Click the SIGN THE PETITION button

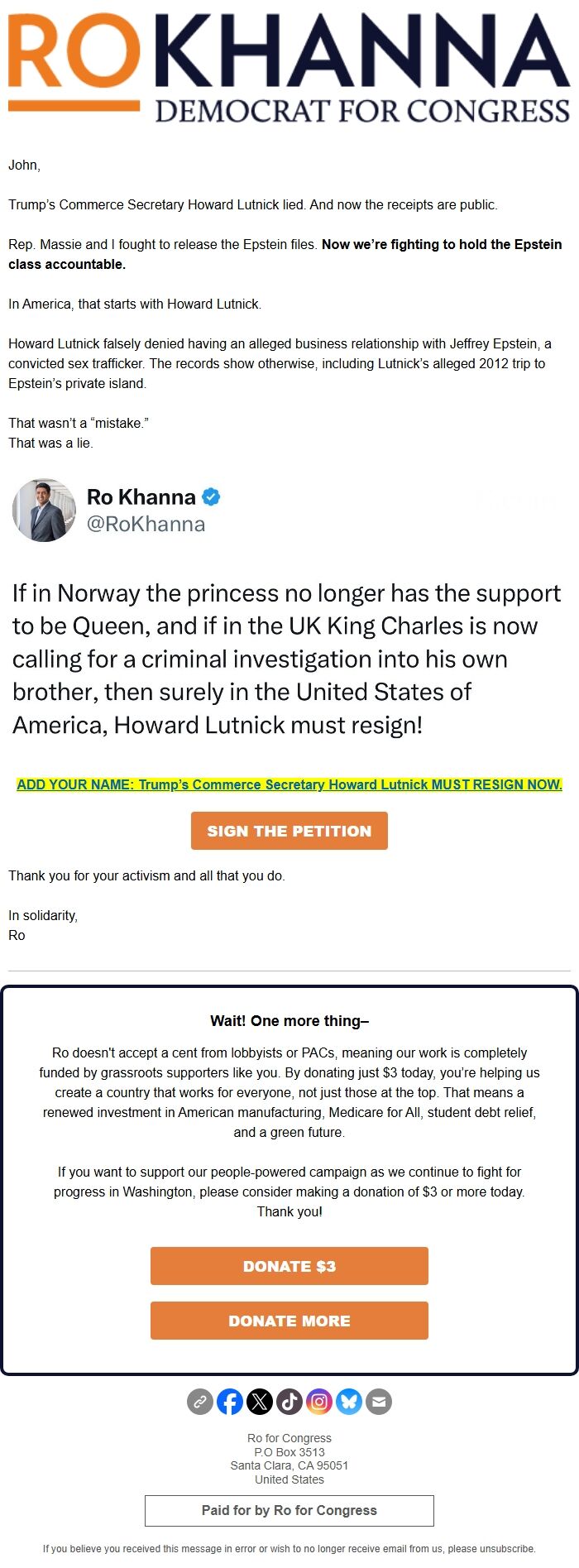289,831
